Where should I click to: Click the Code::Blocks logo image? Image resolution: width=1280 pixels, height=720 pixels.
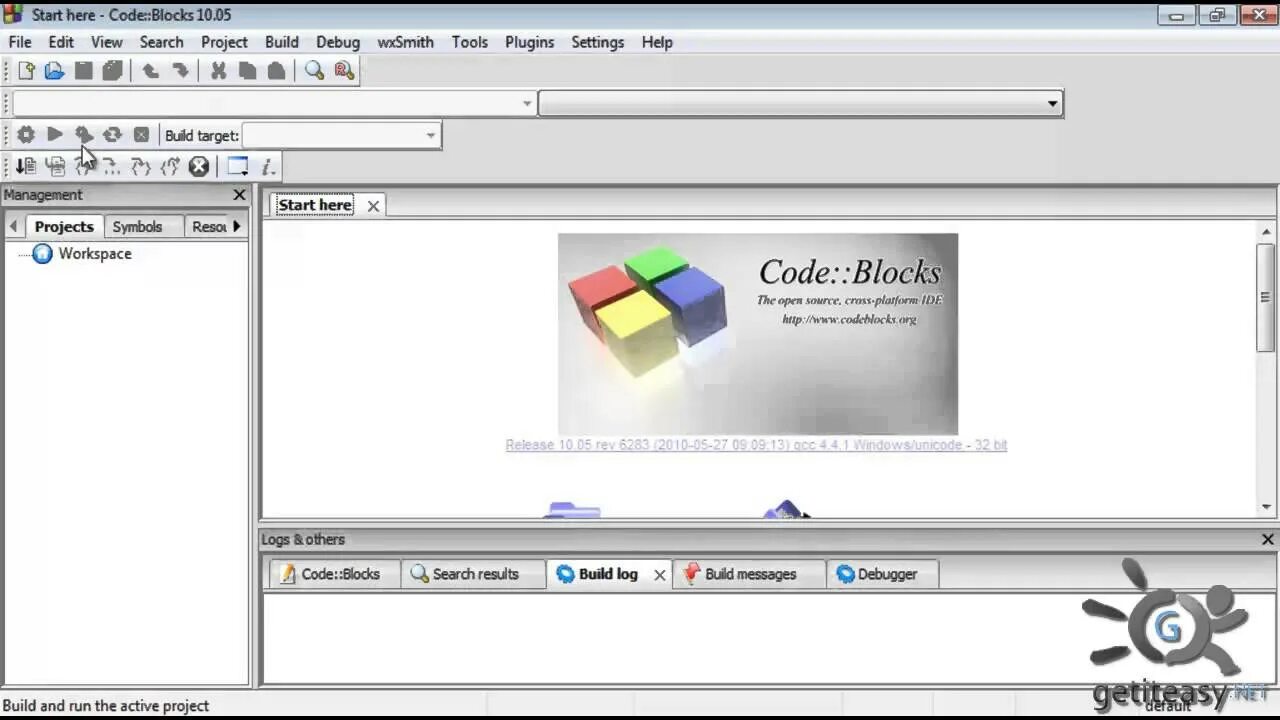click(757, 334)
